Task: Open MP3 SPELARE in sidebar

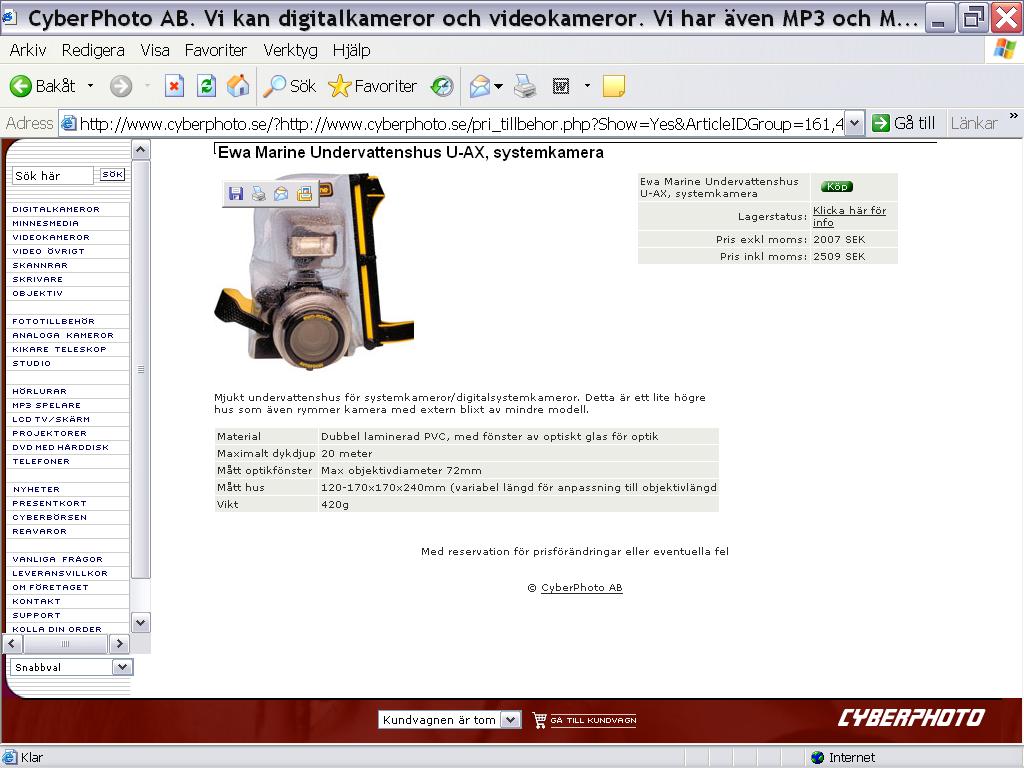Action: tap(46, 406)
